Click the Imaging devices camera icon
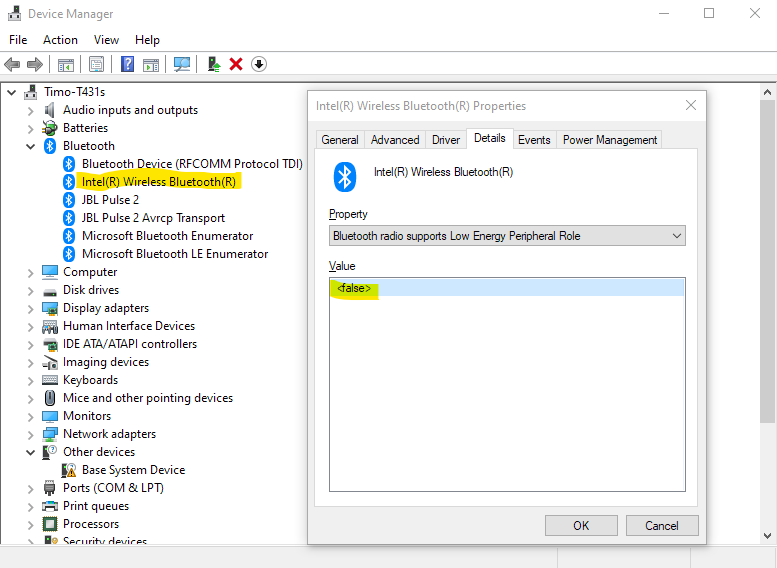Image resolution: width=777 pixels, height=568 pixels. click(50, 362)
